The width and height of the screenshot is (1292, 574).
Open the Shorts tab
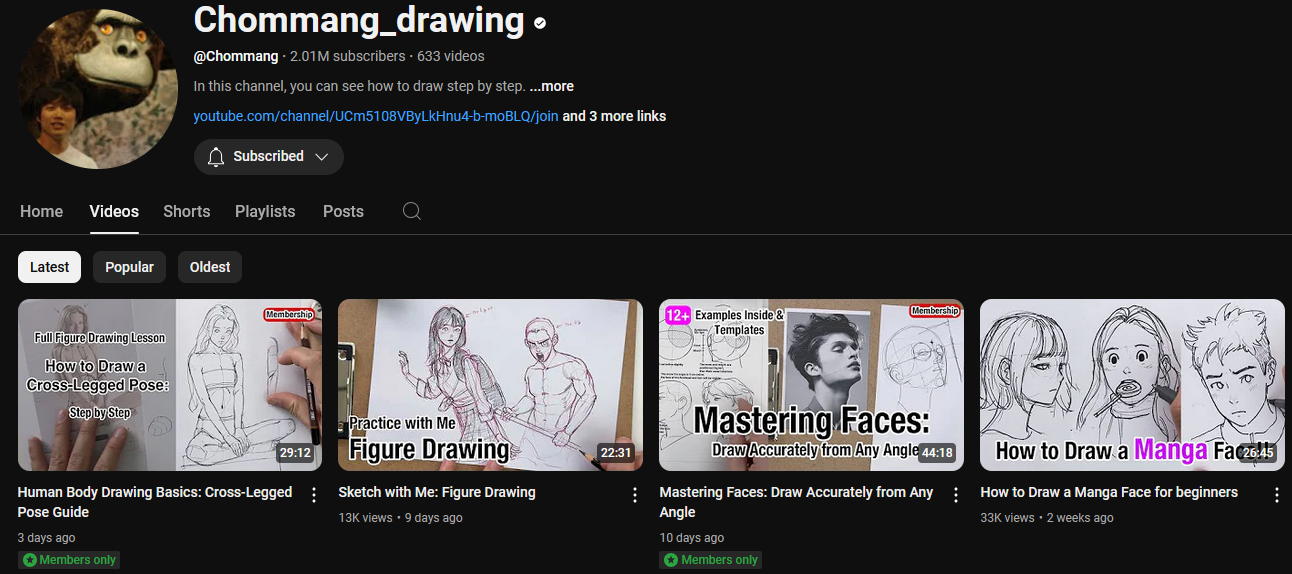(187, 211)
